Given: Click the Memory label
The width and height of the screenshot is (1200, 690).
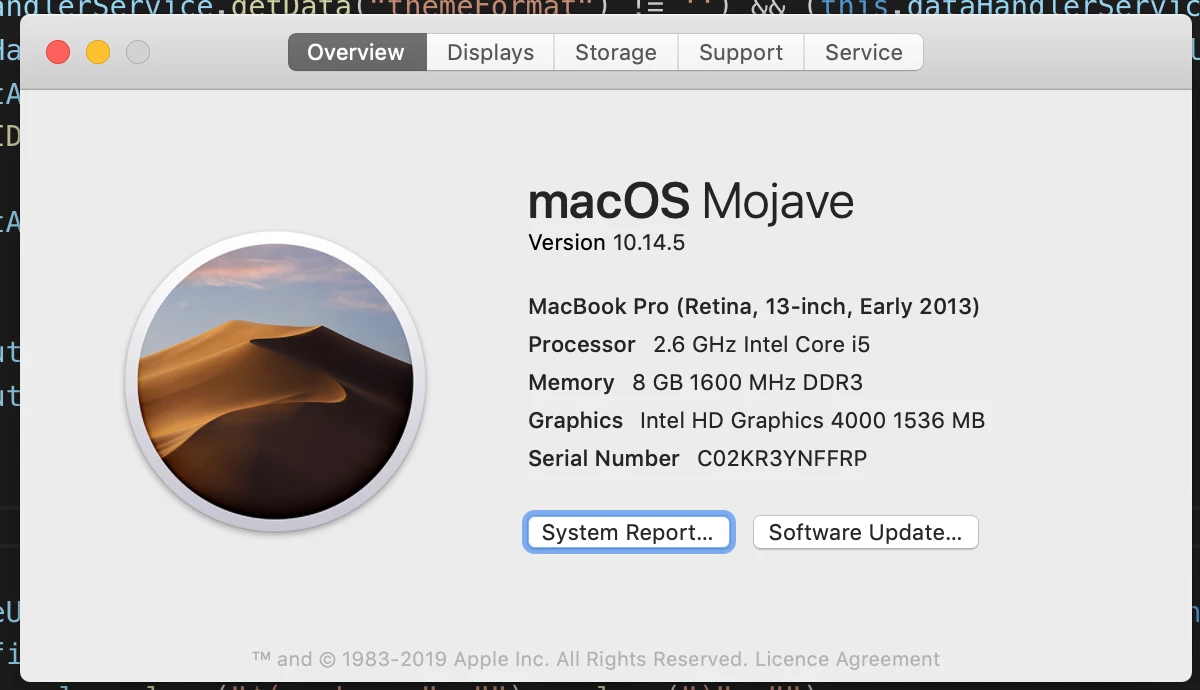Looking at the screenshot, I should pyautogui.click(x=571, y=382).
